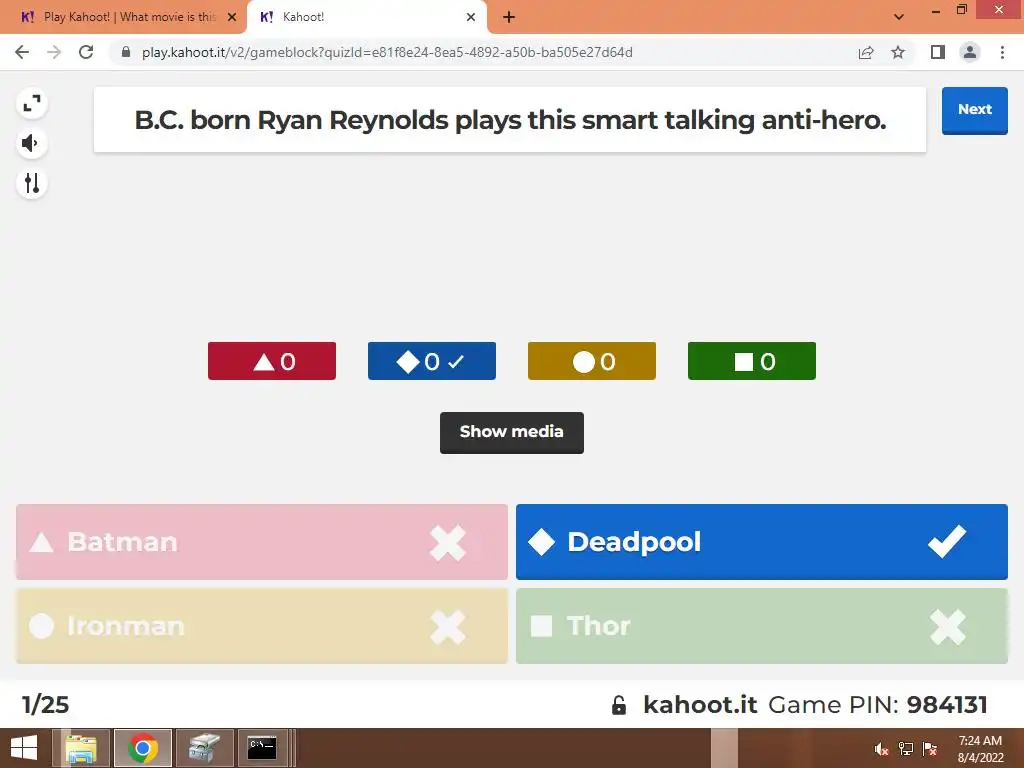The height and width of the screenshot is (768, 1024).
Task: Open the Chrome three-dot menu
Action: point(1002,52)
